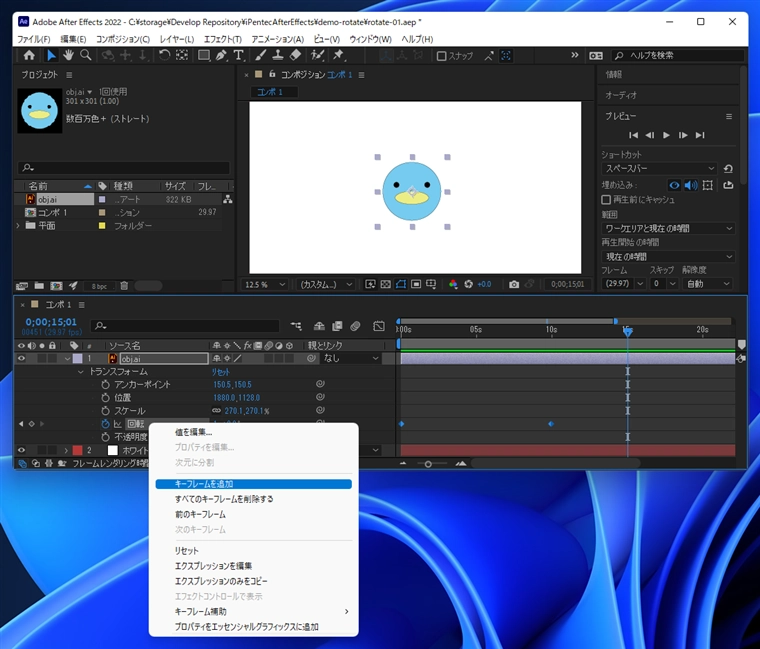The image size is (760, 649).
Task: Click the red label swatch of layer 2
Action: pos(78,450)
